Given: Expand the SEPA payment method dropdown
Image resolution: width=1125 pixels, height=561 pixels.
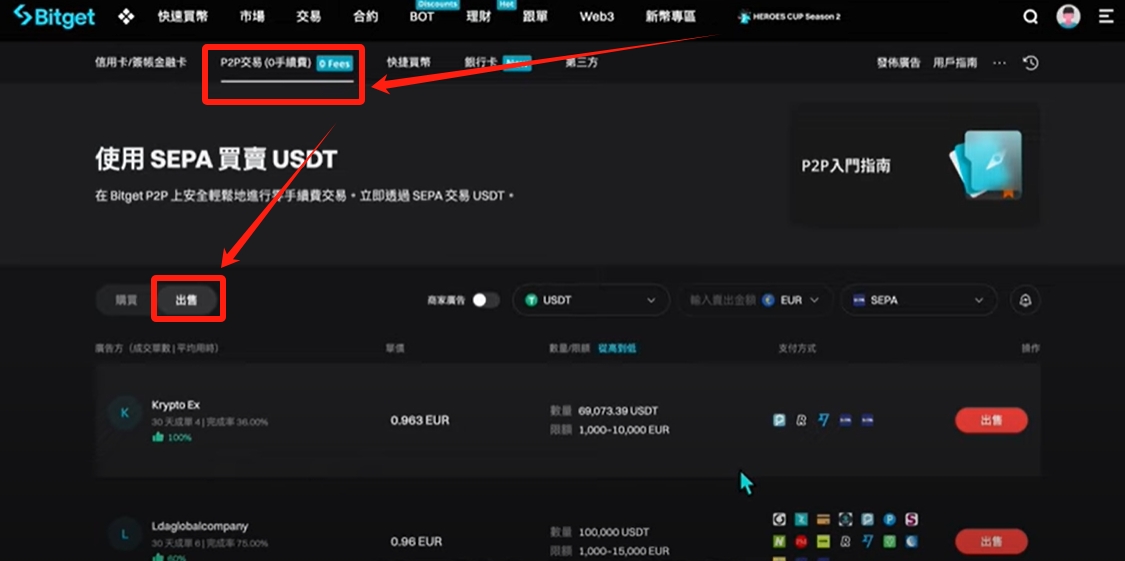Looking at the screenshot, I should click(918, 301).
